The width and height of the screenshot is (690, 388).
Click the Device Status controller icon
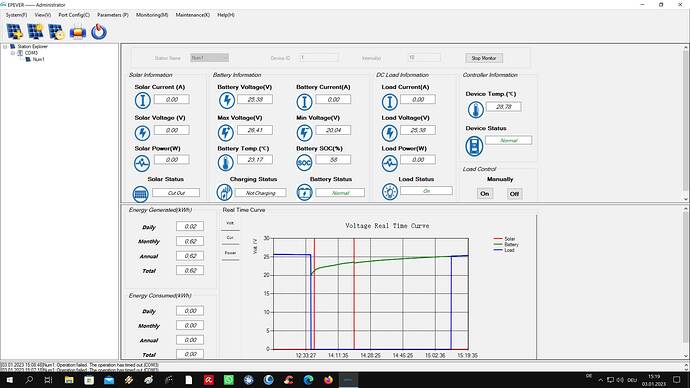474,146
